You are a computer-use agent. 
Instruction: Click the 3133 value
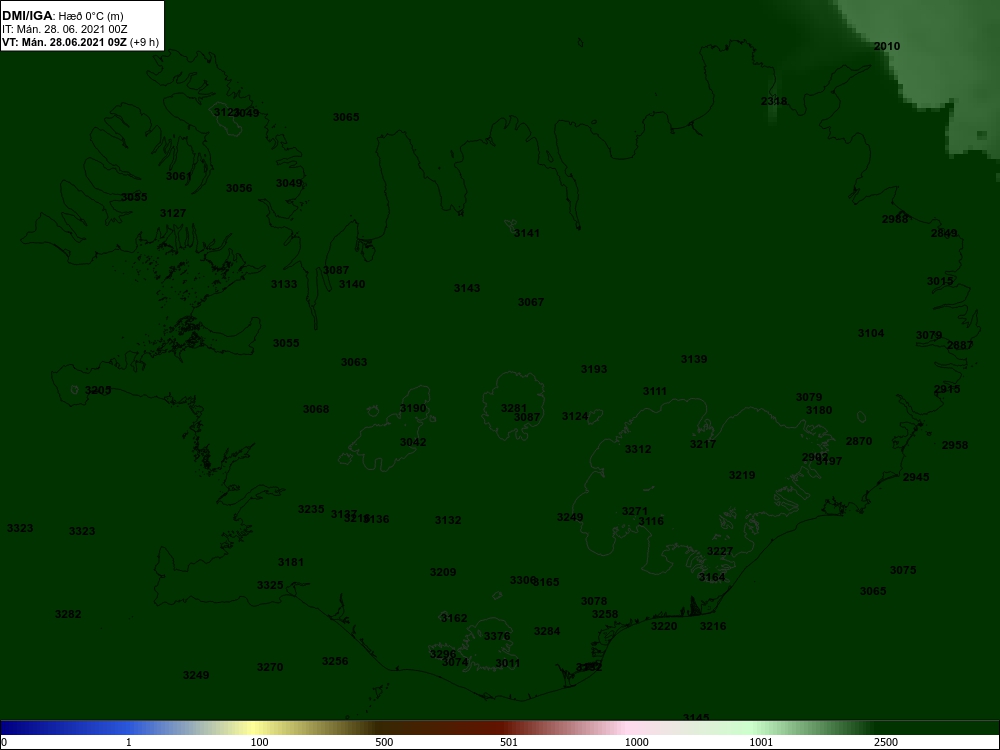284,284
